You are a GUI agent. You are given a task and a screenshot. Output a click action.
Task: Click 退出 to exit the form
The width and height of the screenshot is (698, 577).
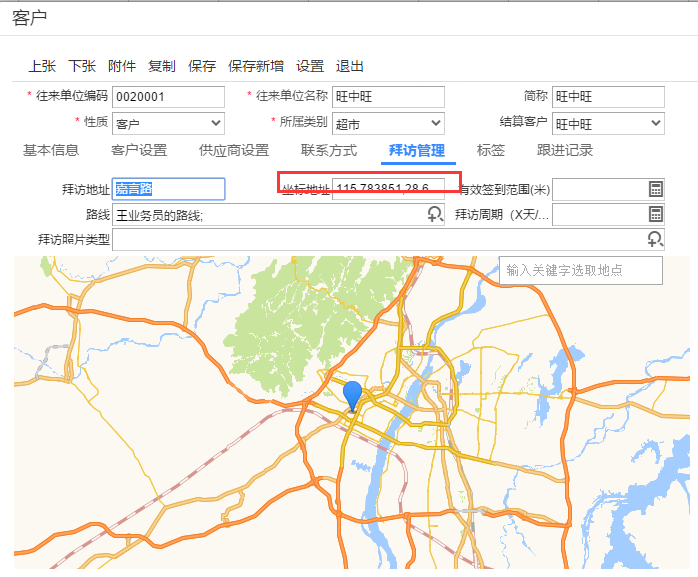350,66
